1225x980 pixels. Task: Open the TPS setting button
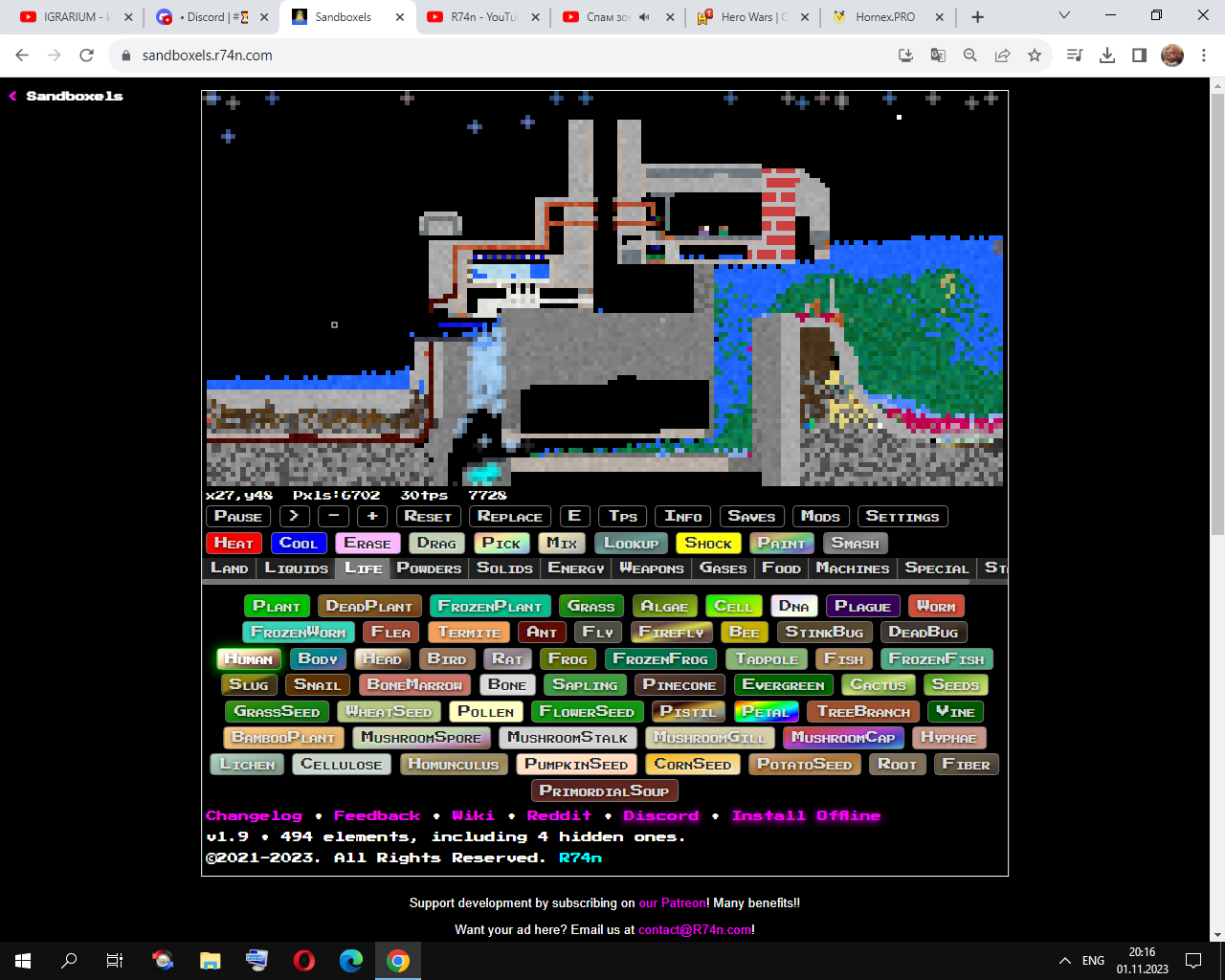tap(623, 517)
